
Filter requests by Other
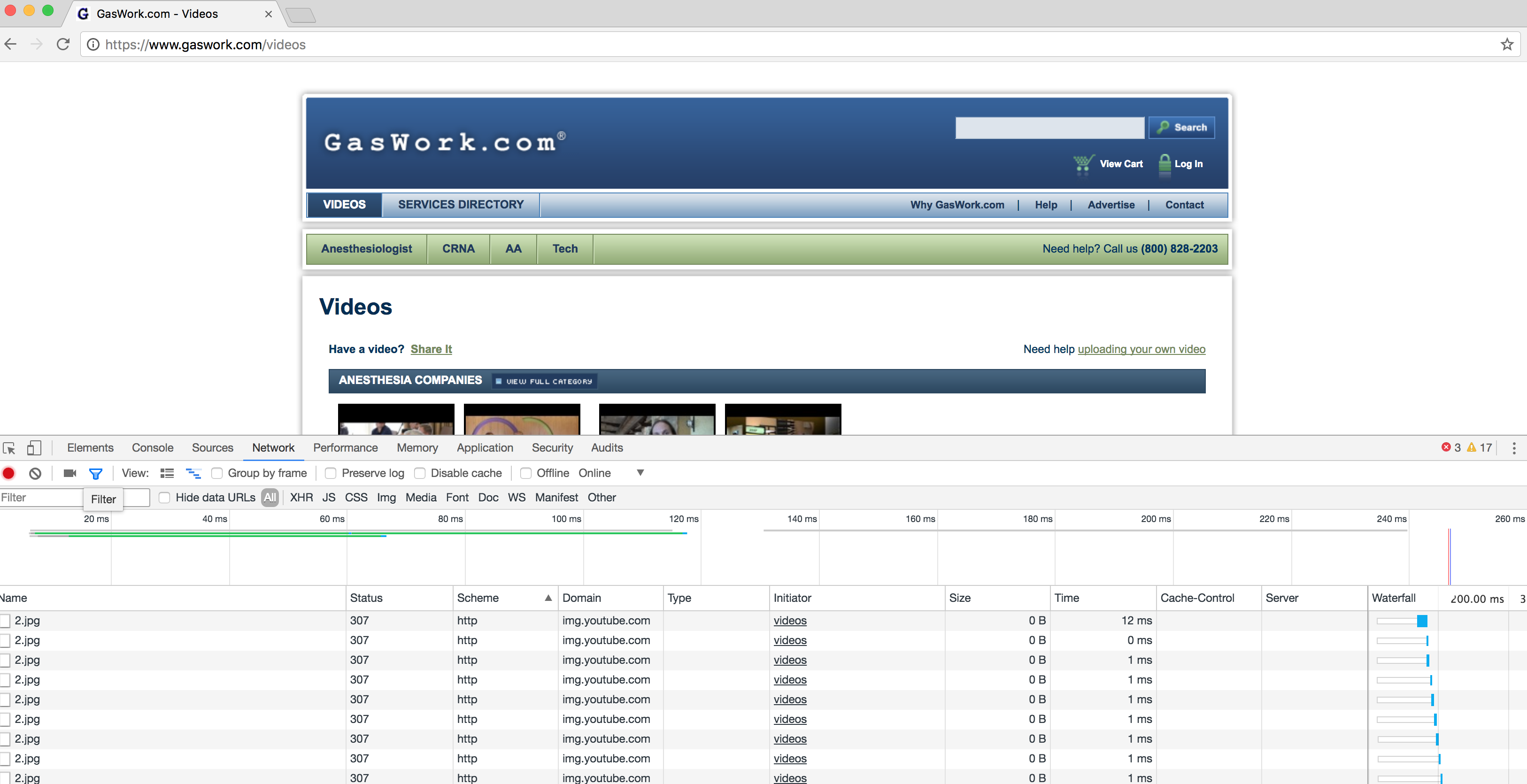pos(602,498)
